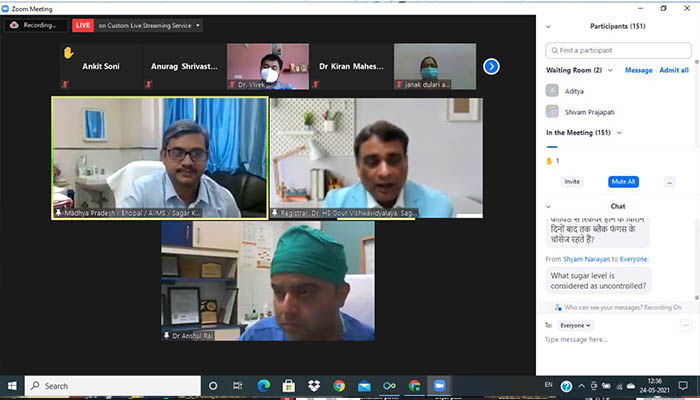This screenshot has height=400, width=700.
Task: Click the chat panel scrollbar
Action: pos(697,257)
